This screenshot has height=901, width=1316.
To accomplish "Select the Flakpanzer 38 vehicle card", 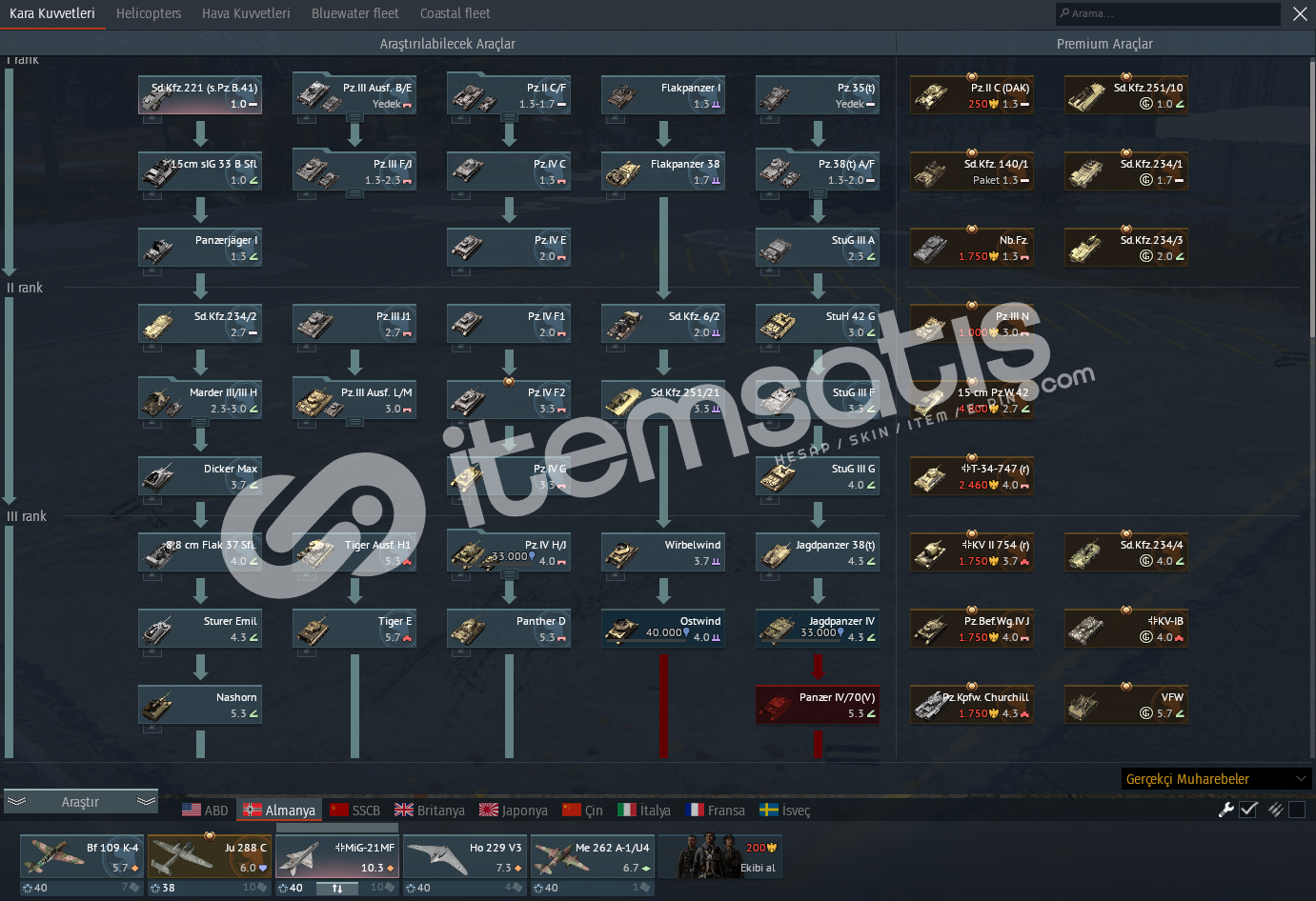I will (663, 171).
